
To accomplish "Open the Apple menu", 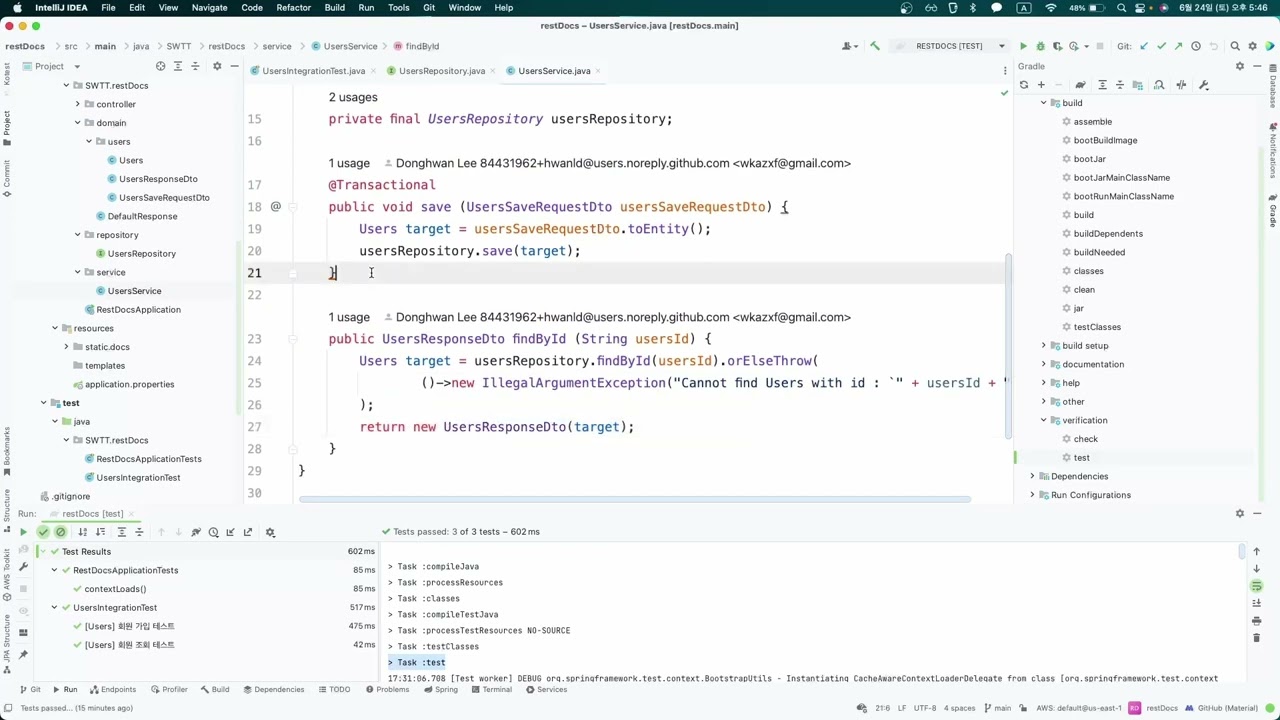I will pyautogui.click(x=17, y=8).
